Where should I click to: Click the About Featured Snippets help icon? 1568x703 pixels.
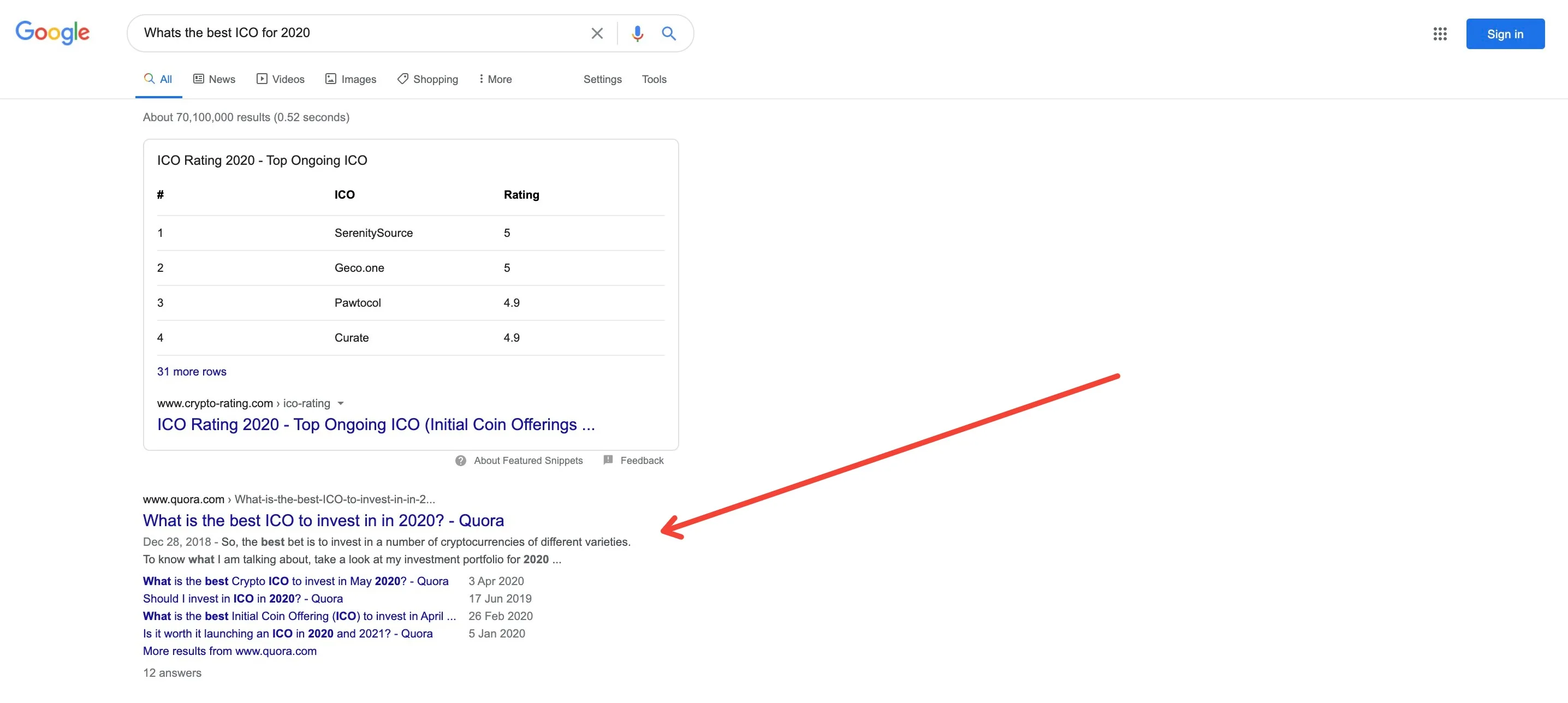point(461,461)
